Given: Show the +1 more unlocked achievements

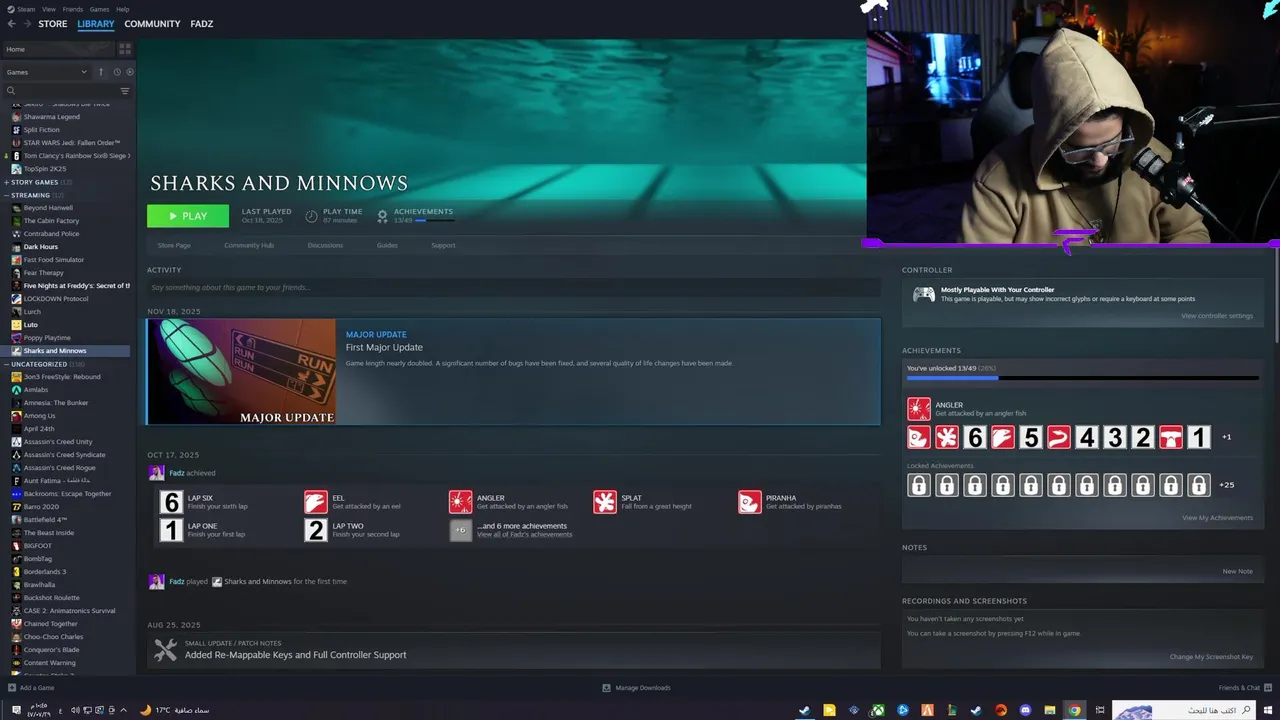Looking at the screenshot, I should click(1226, 437).
